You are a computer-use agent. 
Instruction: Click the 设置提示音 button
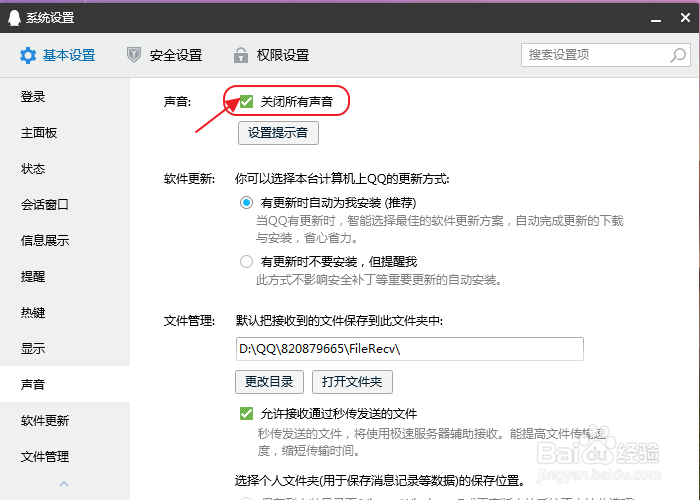278,133
